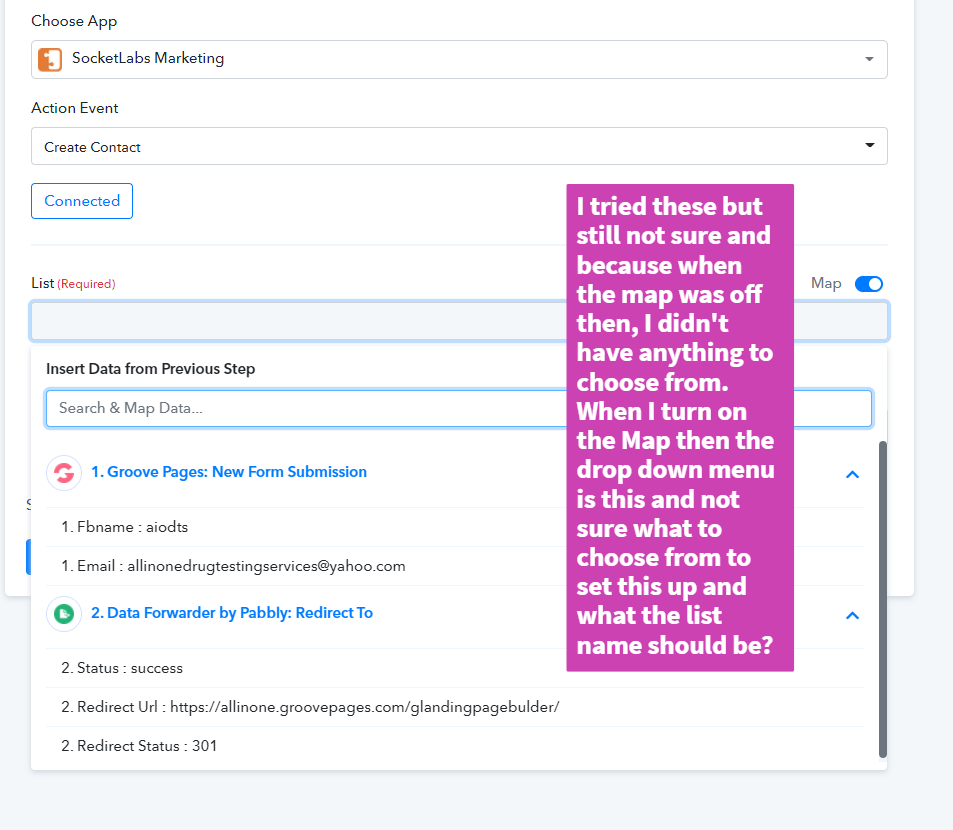This screenshot has width=953, height=830.
Task: Focus the List required input field
Action: point(459,321)
